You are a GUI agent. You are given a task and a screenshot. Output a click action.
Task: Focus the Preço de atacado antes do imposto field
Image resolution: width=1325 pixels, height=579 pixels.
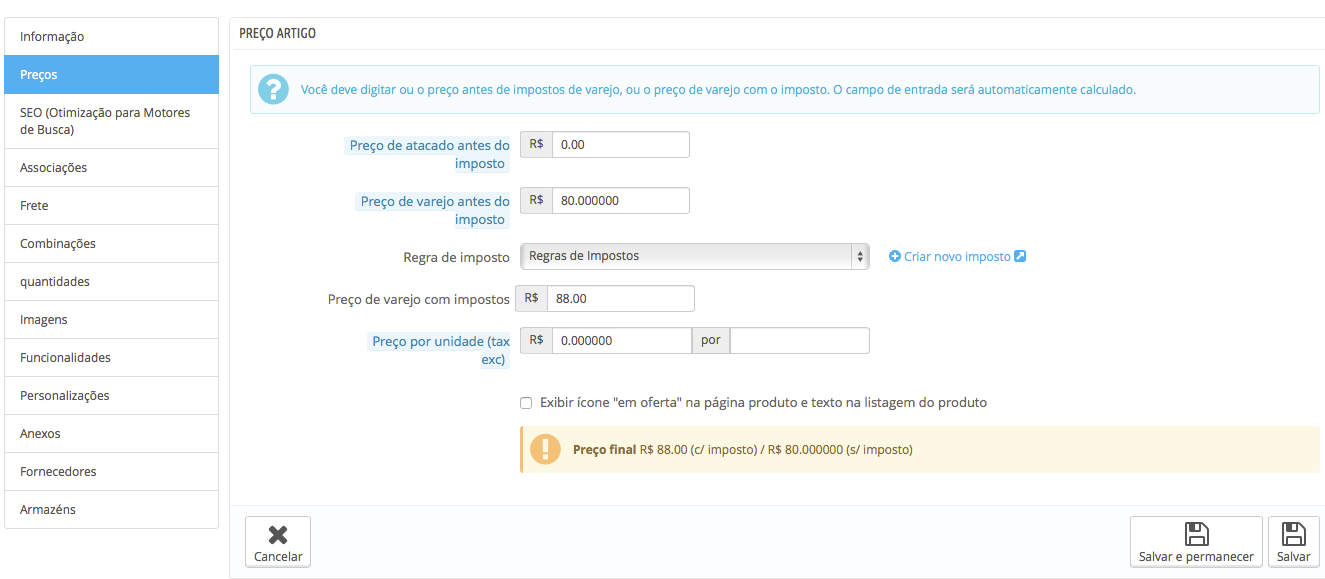pyautogui.click(x=621, y=144)
